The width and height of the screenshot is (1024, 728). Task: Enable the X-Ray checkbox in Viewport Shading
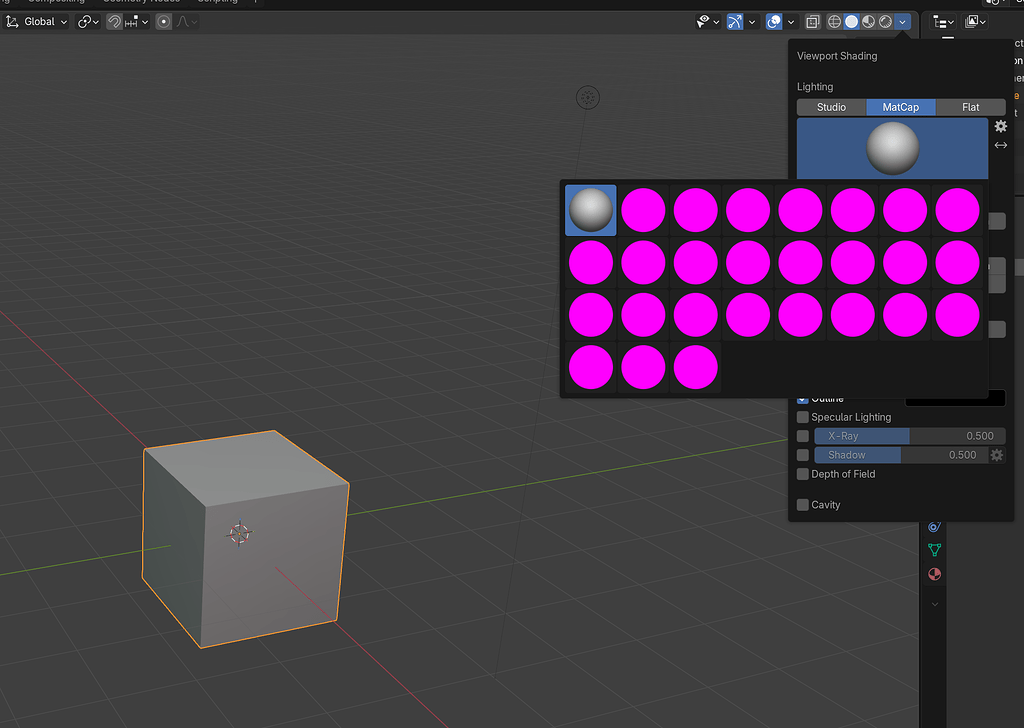pyautogui.click(x=803, y=436)
